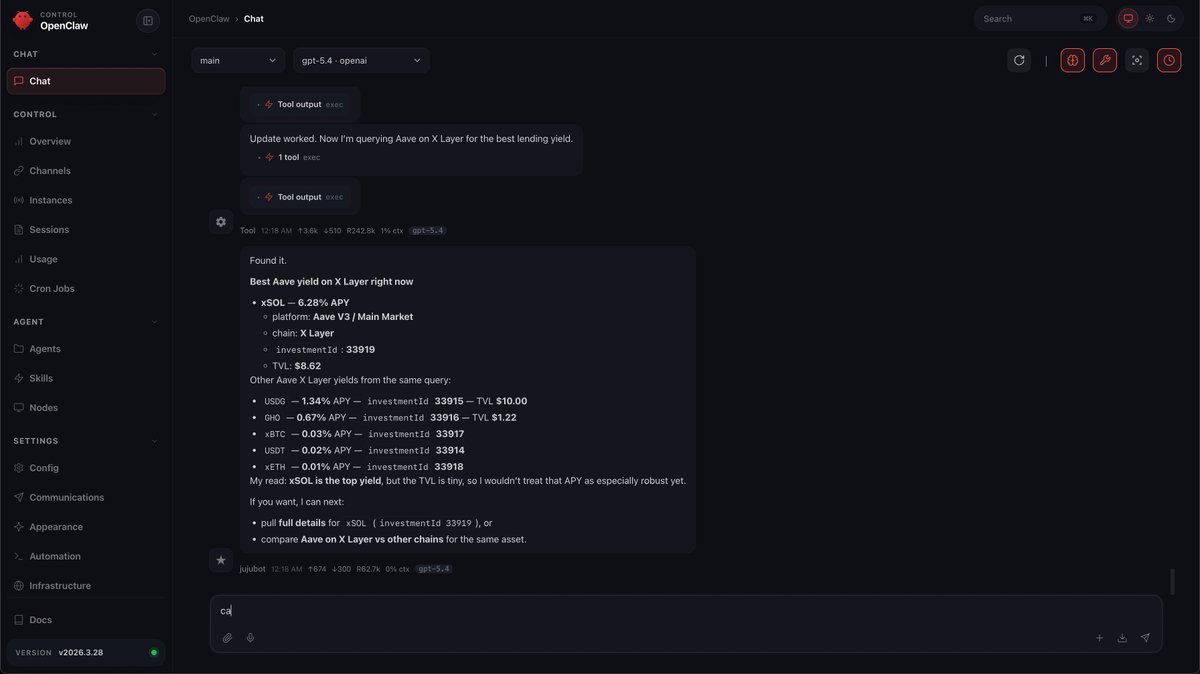Toggle focus mode frame icon
1200x674 pixels.
pos(1137,60)
